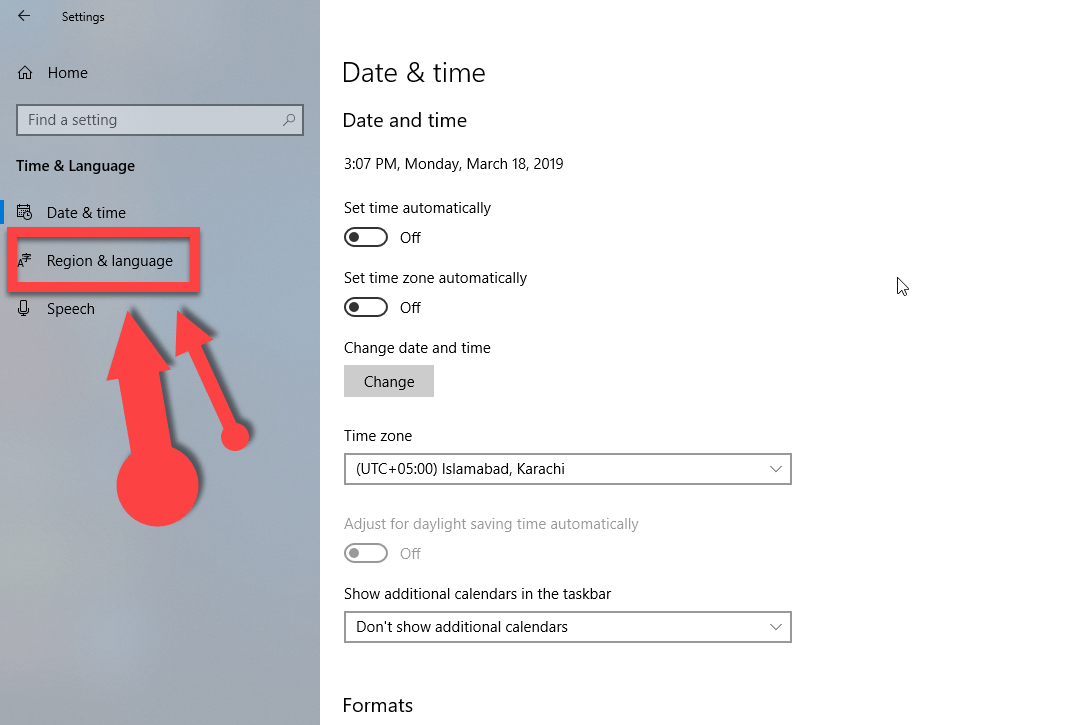The width and height of the screenshot is (1088, 725).
Task: Click the Speech microphone icon
Action: (25, 309)
